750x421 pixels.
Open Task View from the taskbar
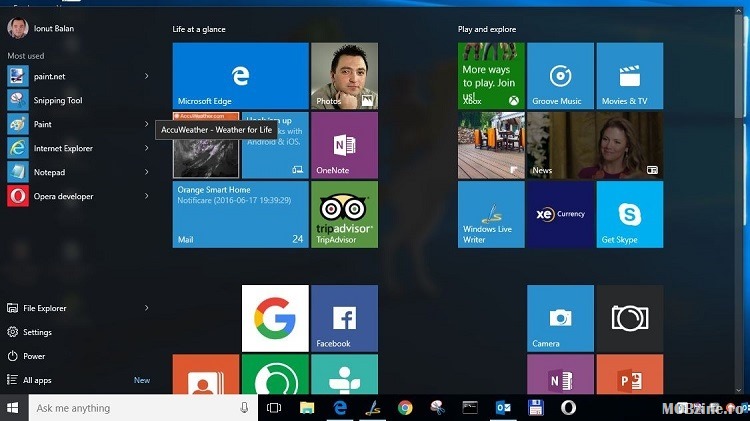pos(274,408)
